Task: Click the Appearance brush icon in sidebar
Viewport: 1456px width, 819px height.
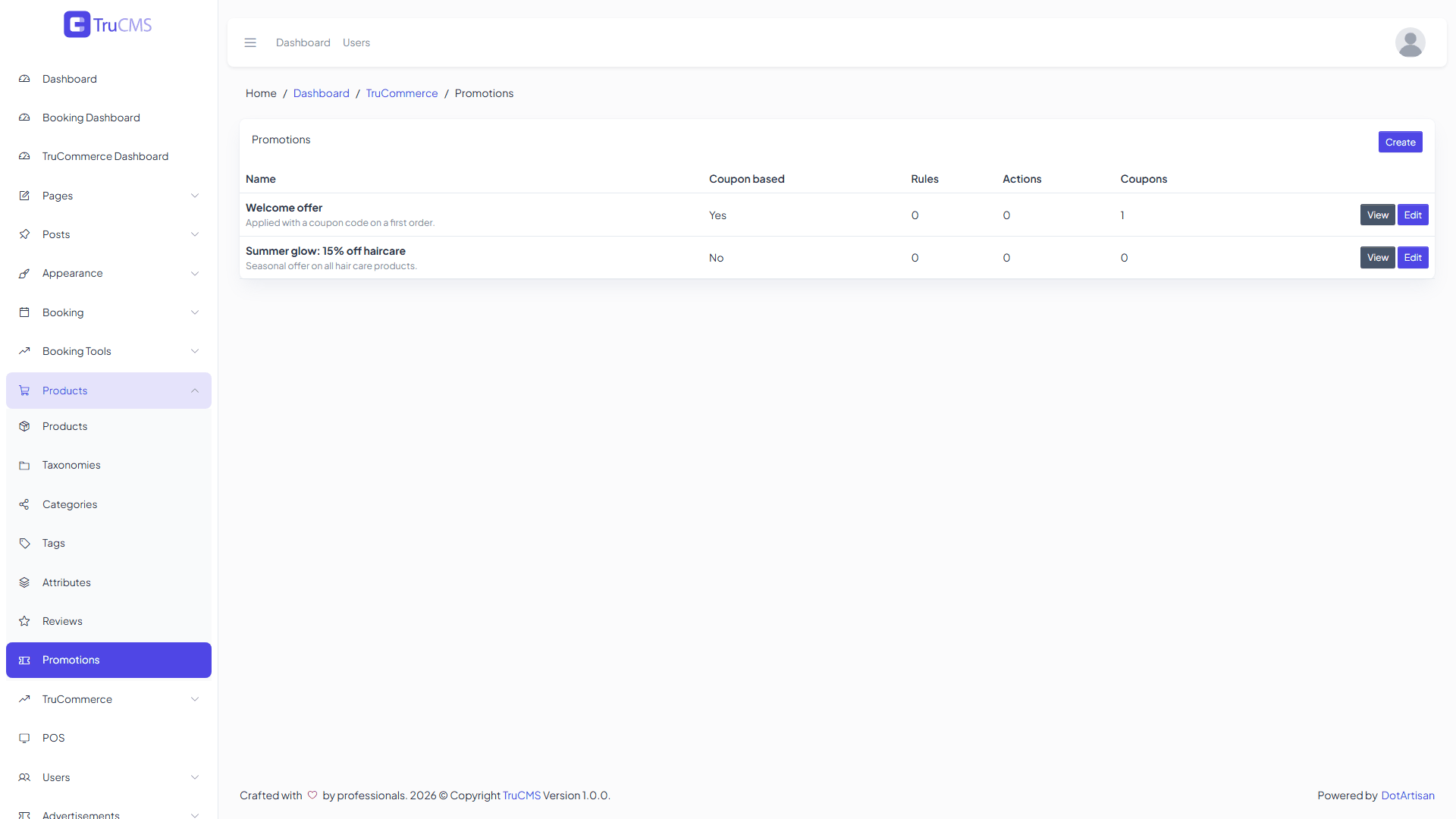Action: coord(24,273)
